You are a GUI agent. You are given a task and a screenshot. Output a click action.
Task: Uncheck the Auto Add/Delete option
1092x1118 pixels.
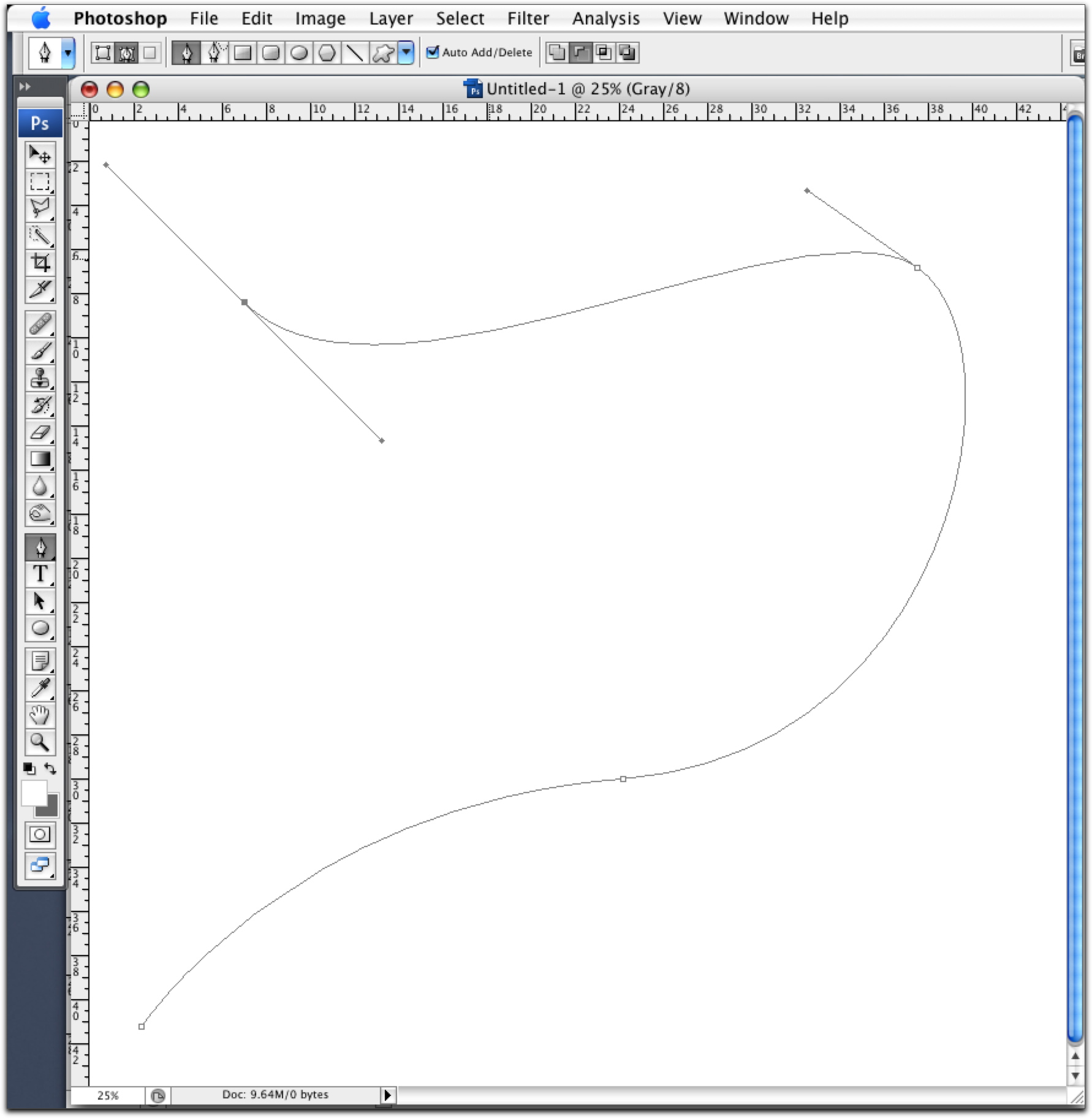(x=434, y=52)
